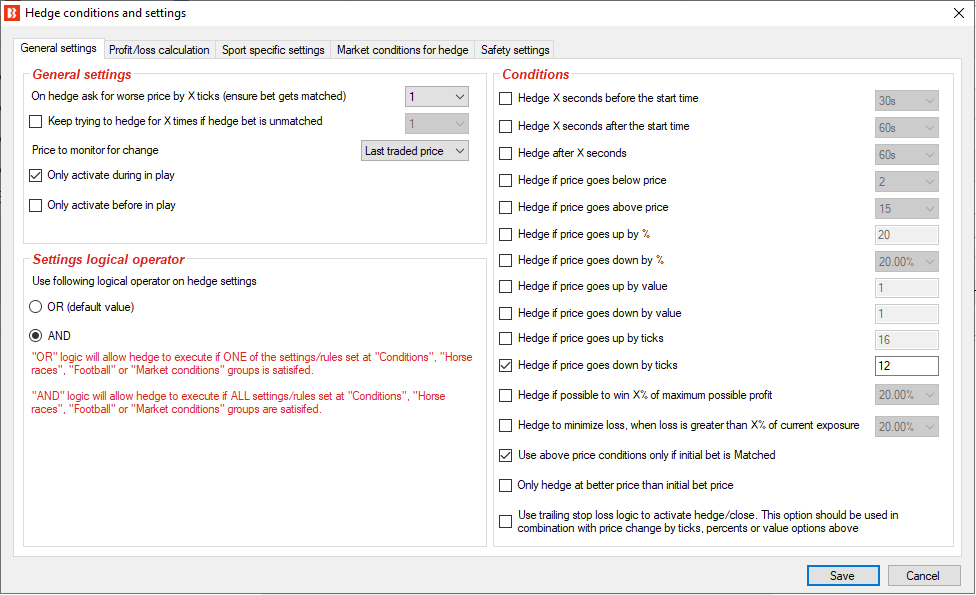Choose the AND logical operator option
The image size is (976, 595).
click(35, 336)
